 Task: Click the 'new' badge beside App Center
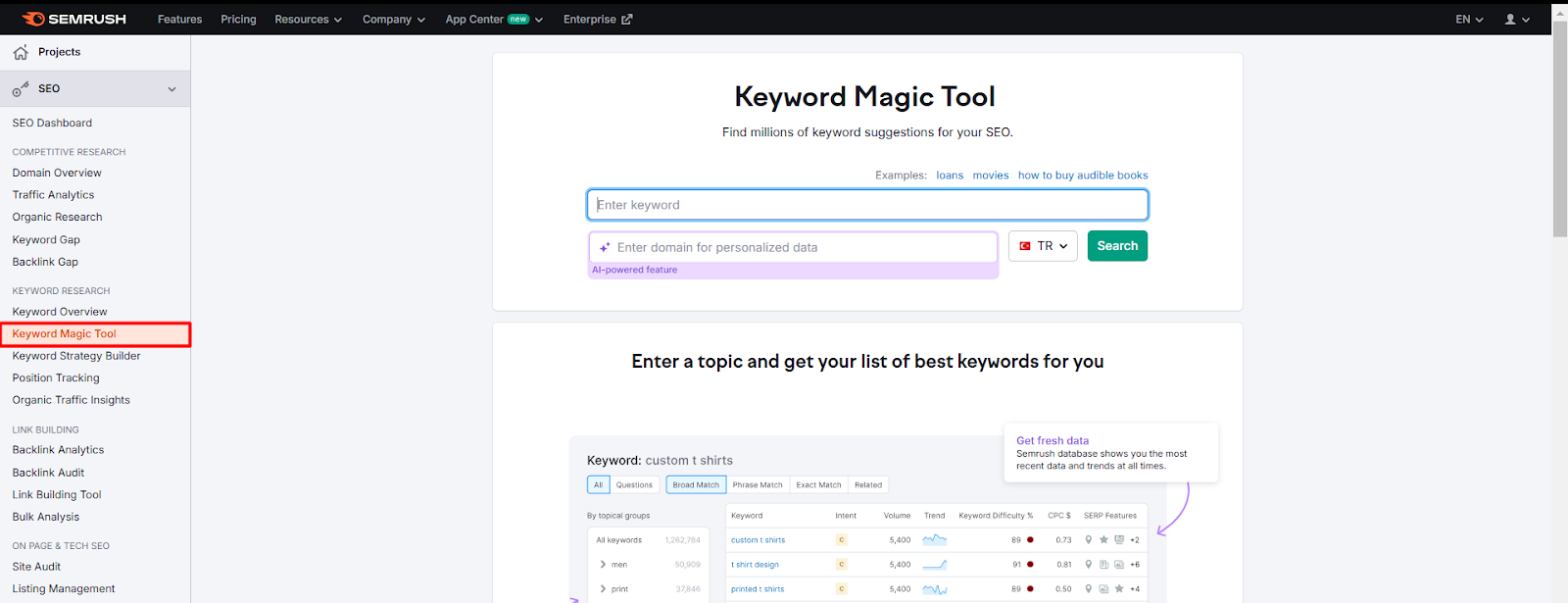[518, 19]
